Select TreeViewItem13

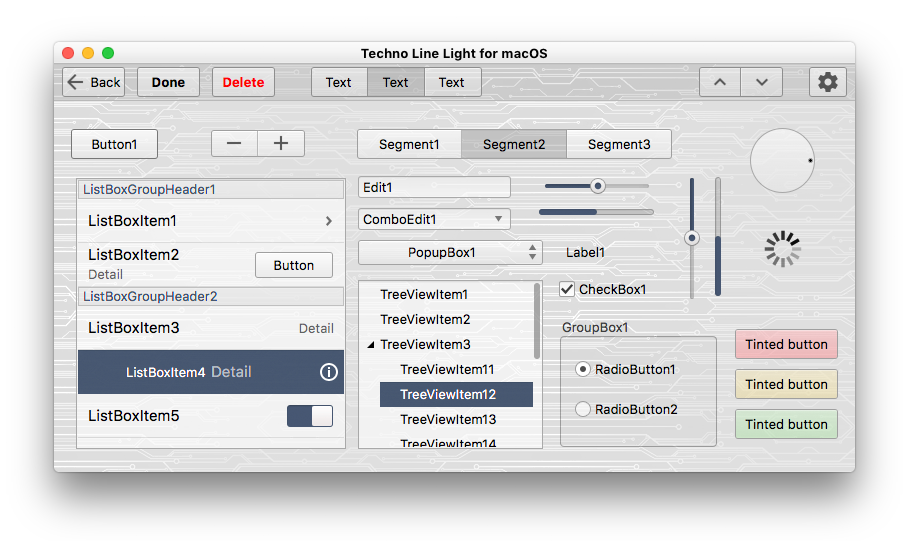(448, 419)
